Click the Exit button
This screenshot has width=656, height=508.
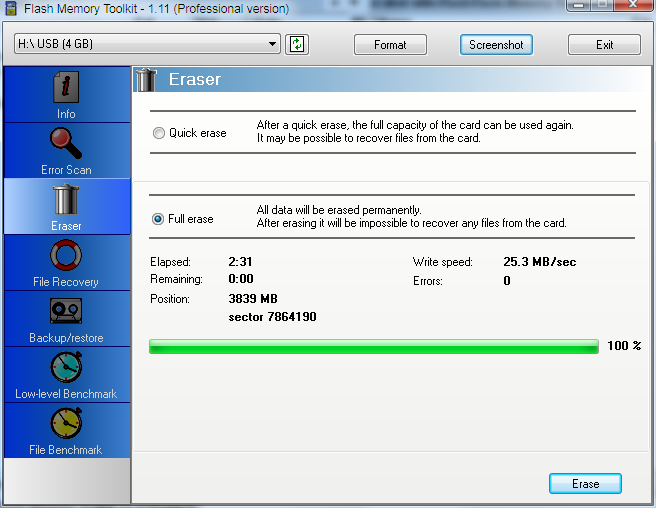(x=604, y=45)
